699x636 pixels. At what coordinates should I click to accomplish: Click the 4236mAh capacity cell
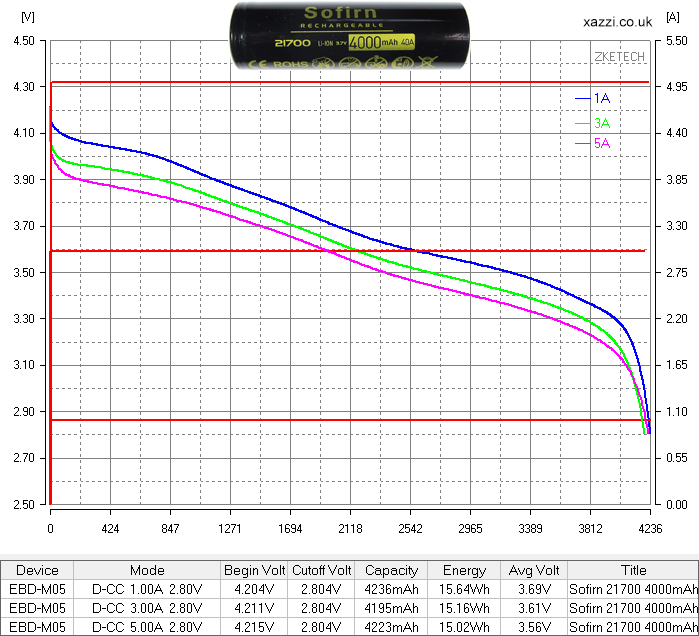point(391,589)
